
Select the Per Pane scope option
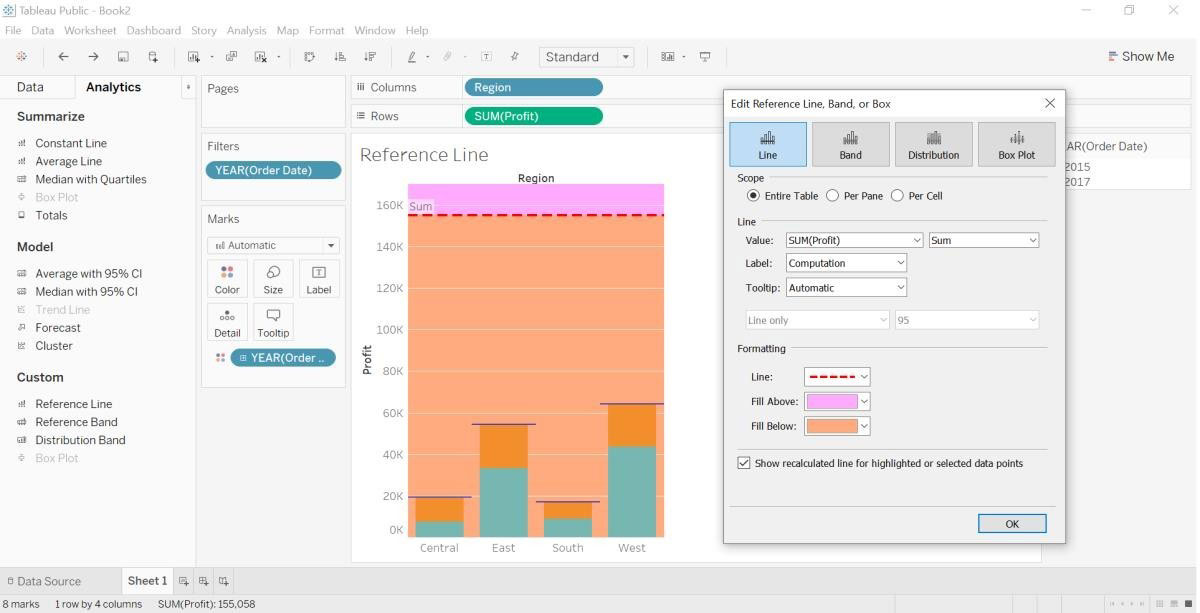point(854,196)
